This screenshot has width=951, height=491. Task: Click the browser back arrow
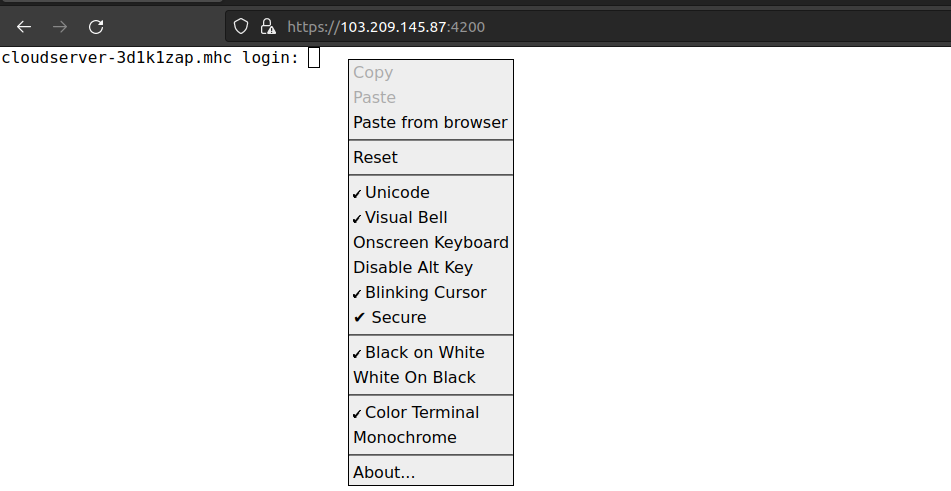24,27
